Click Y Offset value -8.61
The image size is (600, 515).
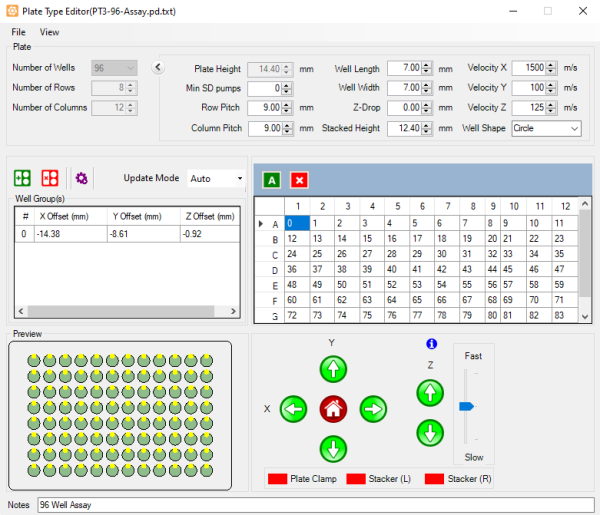point(143,234)
